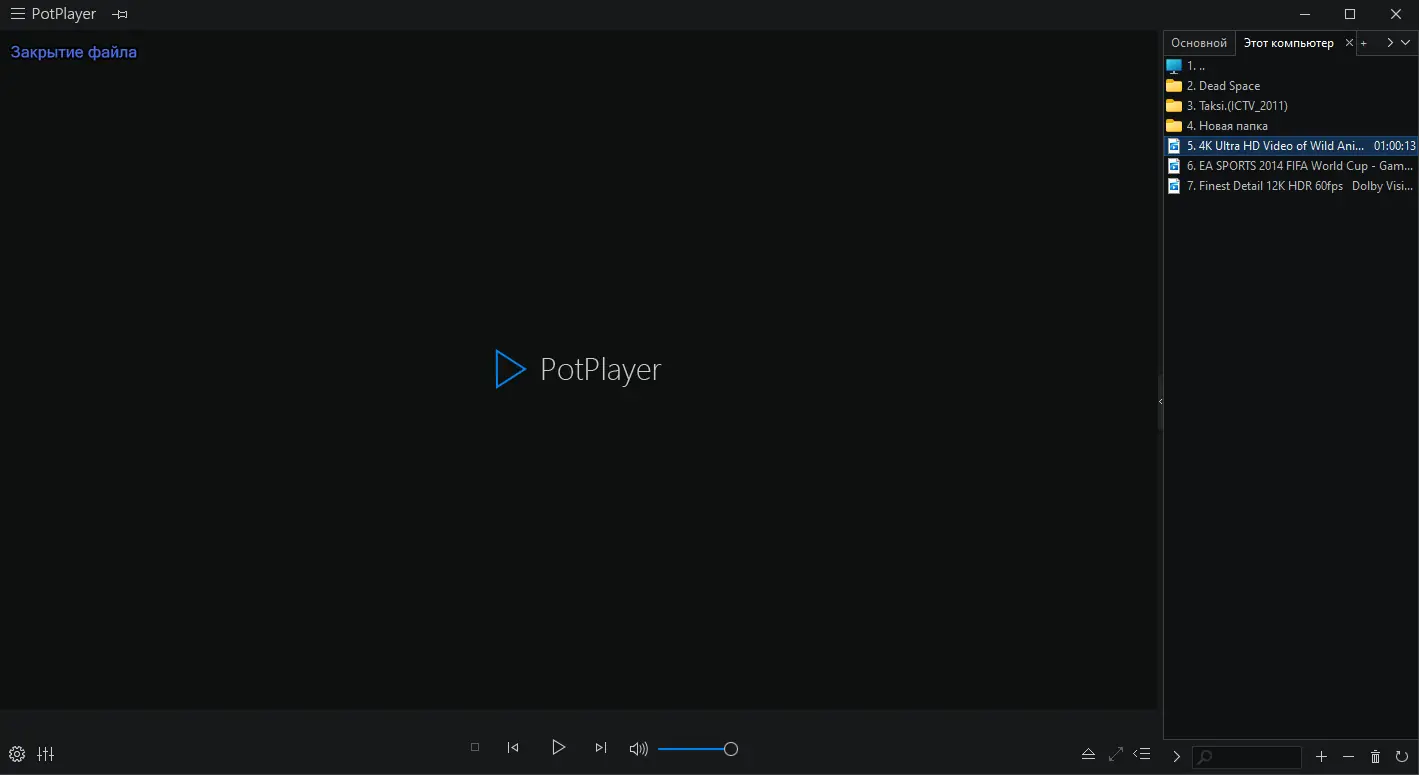Toggle play with the play button
The image size is (1419, 775).
(558, 747)
